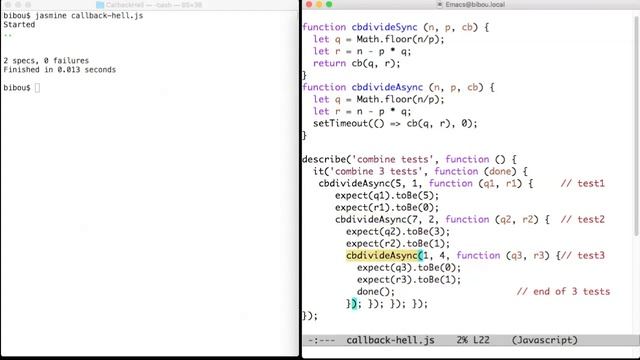This screenshot has height=360, width=640.
Task: Click 'cbdivideAsync(5, 1, function' call
Action: 395,183
